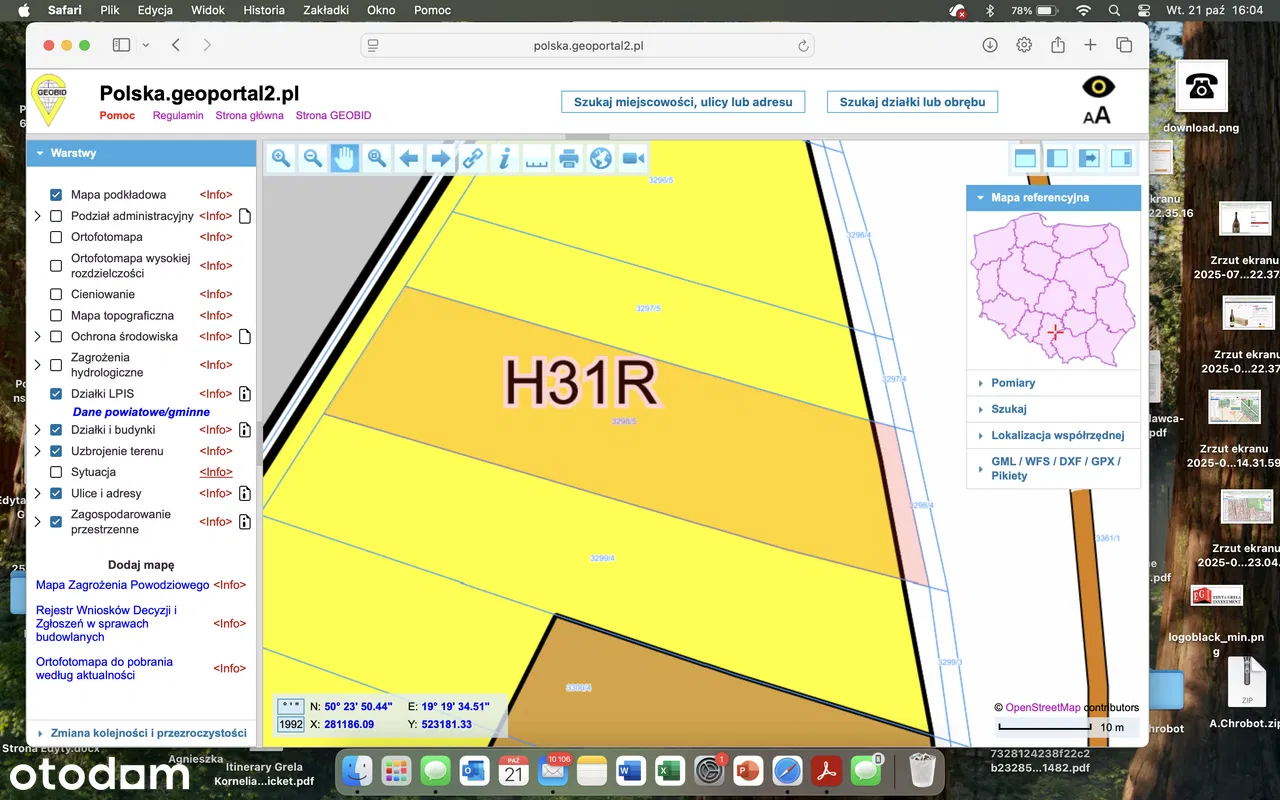This screenshot has width=1280, height=800.
Task: Expand the Podział administracyjny layer tree
Action: (x=38, y=216)
